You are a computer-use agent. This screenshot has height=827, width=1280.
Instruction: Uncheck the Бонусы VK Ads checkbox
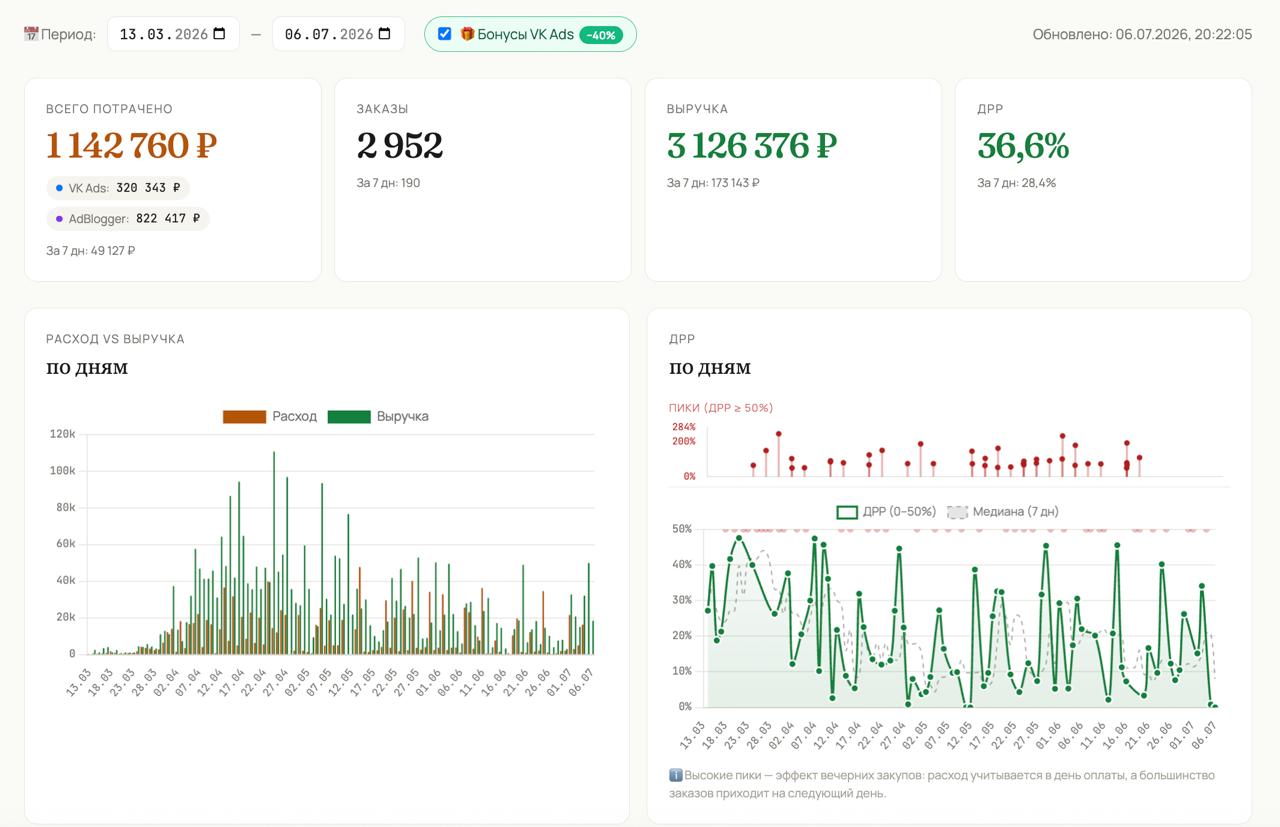point(444,34)
